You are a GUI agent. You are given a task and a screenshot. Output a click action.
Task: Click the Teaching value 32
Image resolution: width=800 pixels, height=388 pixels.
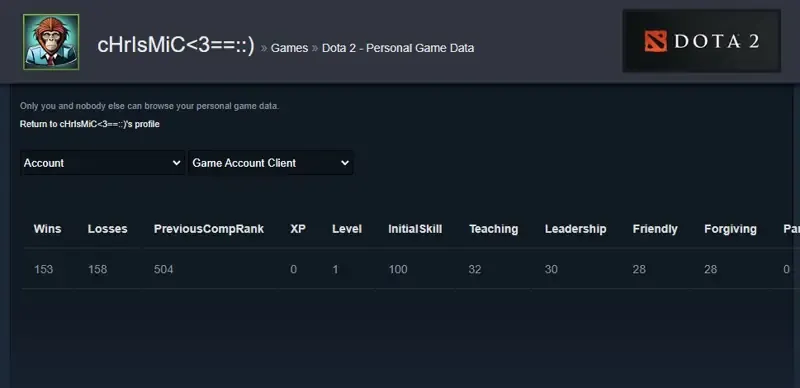pyautogui.click(x=474, y=269)
